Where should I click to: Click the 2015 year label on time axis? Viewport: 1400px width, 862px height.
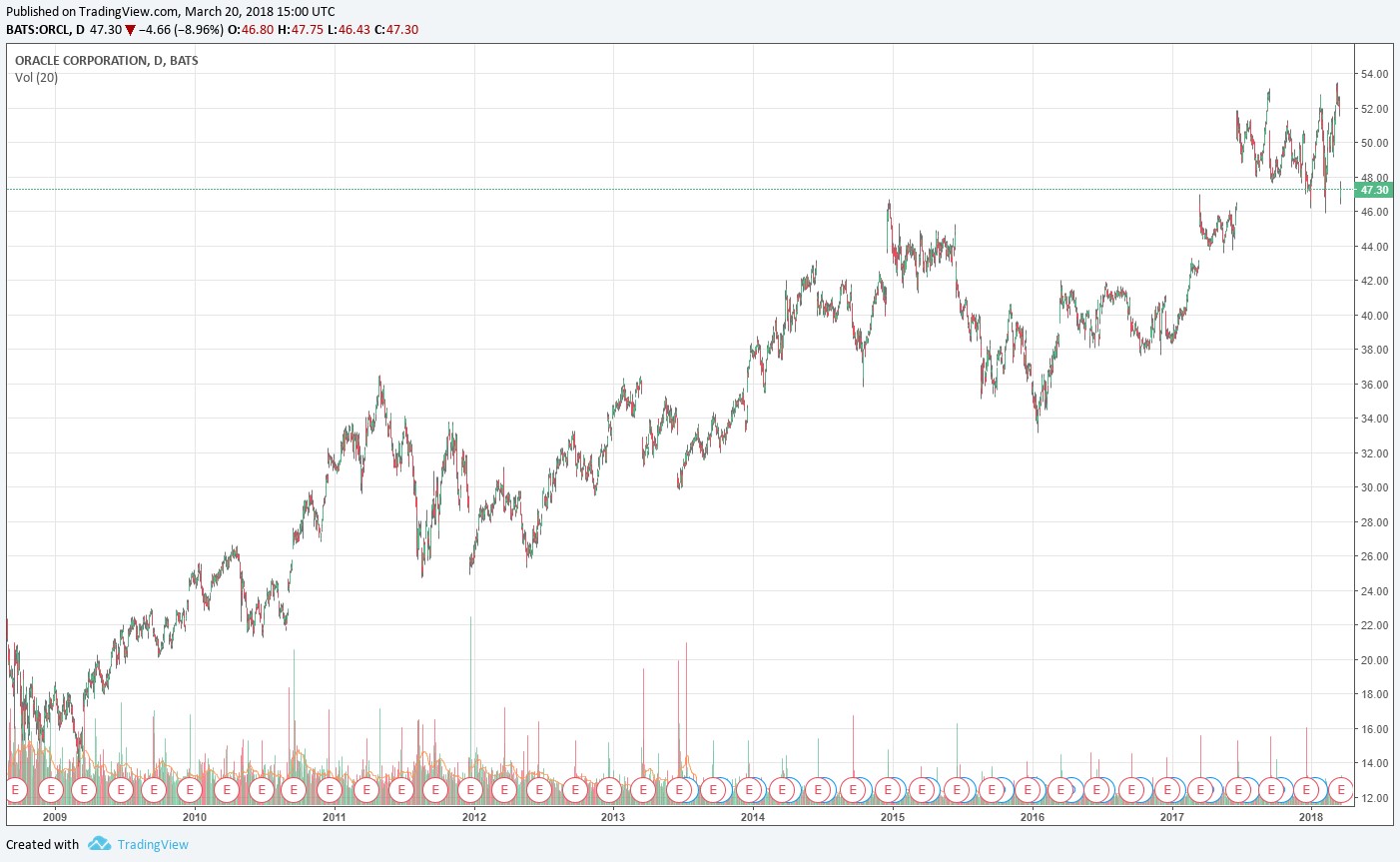(x=892, y=817)
